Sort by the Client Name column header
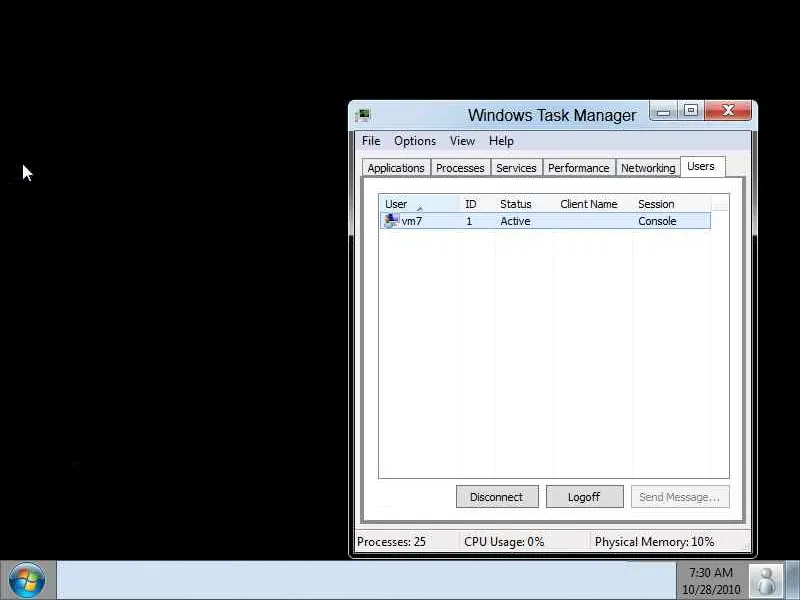800x600 pixels. click(594, 204)
